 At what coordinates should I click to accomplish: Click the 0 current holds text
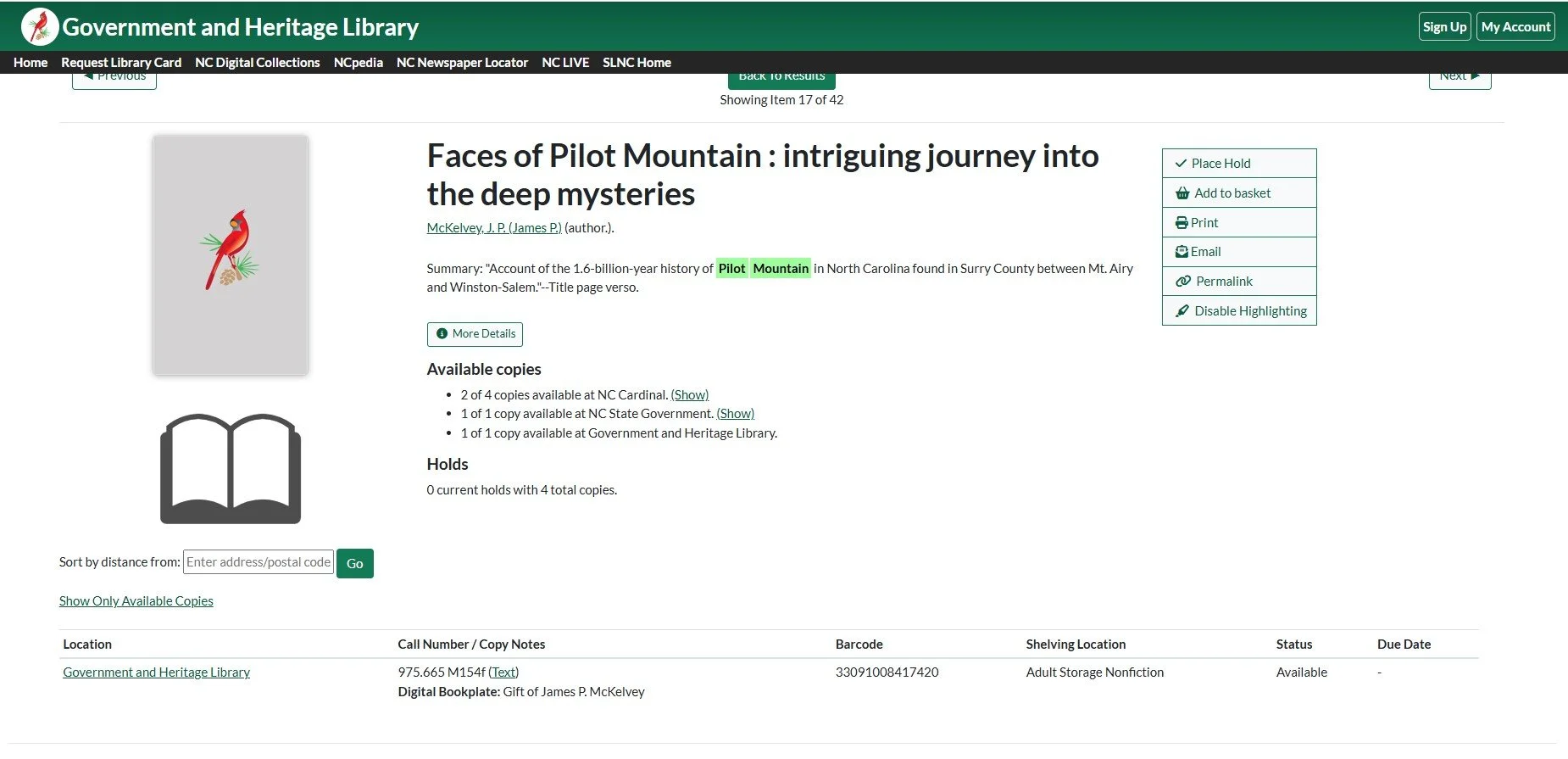click(x=522, y=490)
